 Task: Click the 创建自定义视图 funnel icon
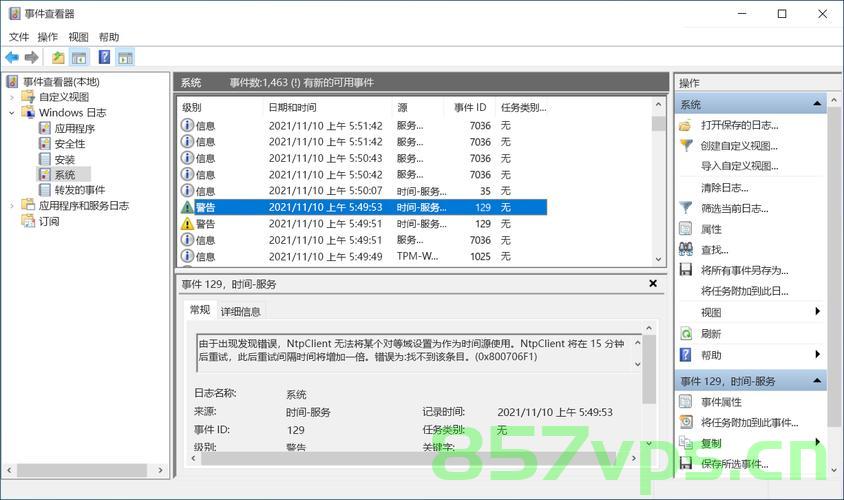686,145
